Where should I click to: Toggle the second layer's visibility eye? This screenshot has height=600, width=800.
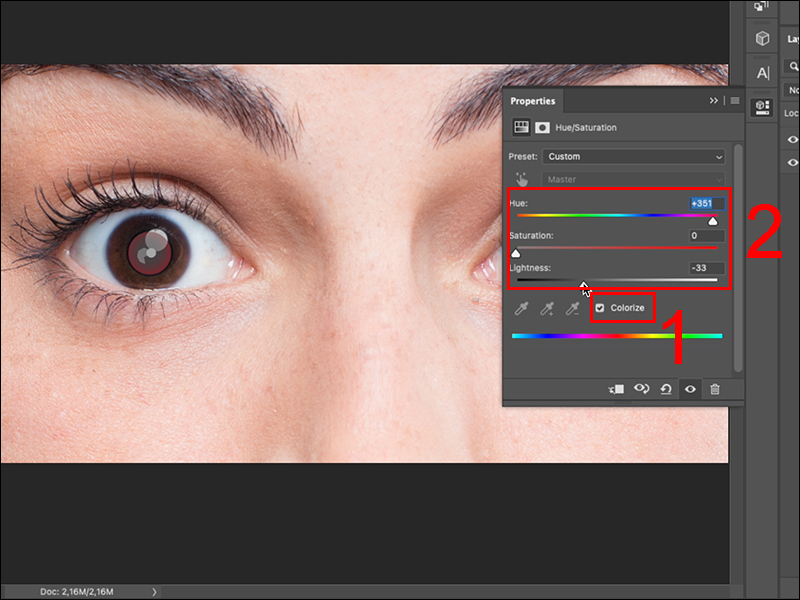[x=792, y=162]
